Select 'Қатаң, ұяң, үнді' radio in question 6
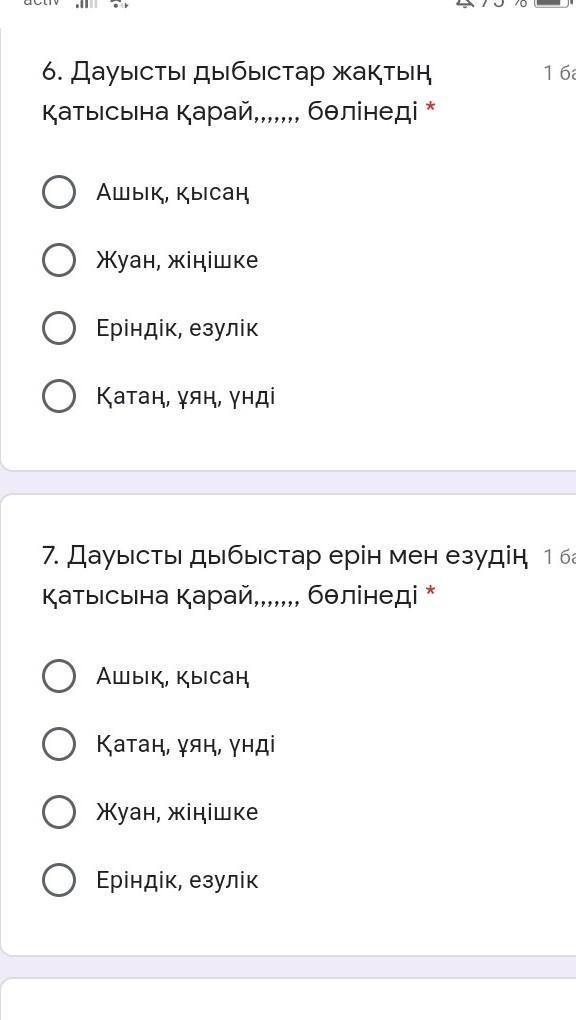 pos(59,396)
